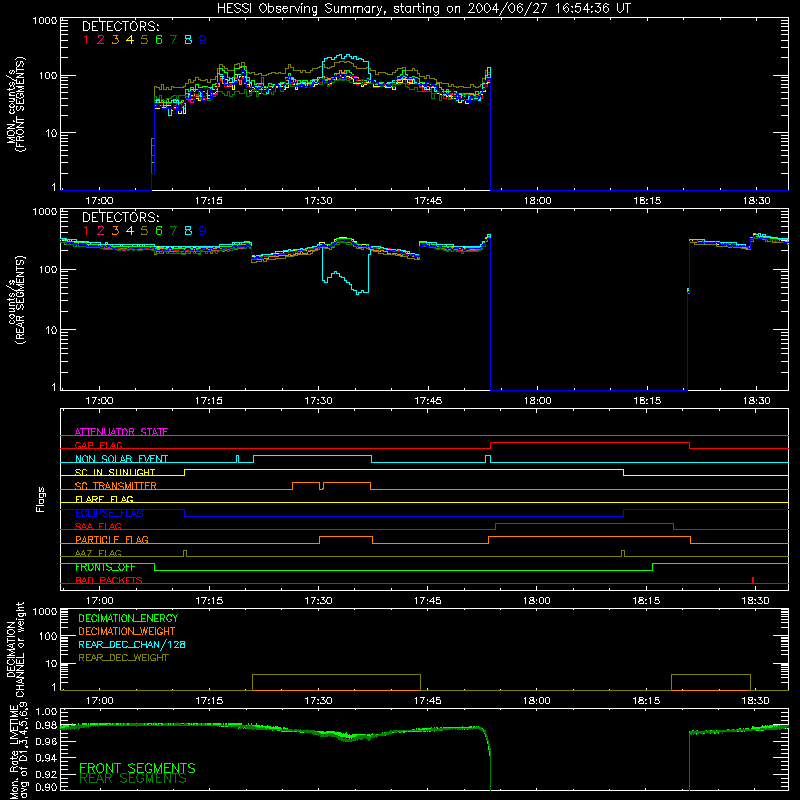The image size is (800, 800).
Task: Click the HESSI Observing Summary title text
Action: pos(423,9)
